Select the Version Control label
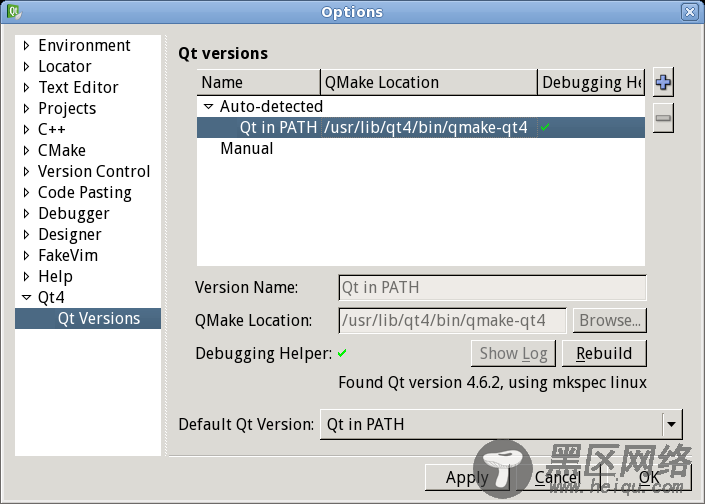 (x=94, y=171)
